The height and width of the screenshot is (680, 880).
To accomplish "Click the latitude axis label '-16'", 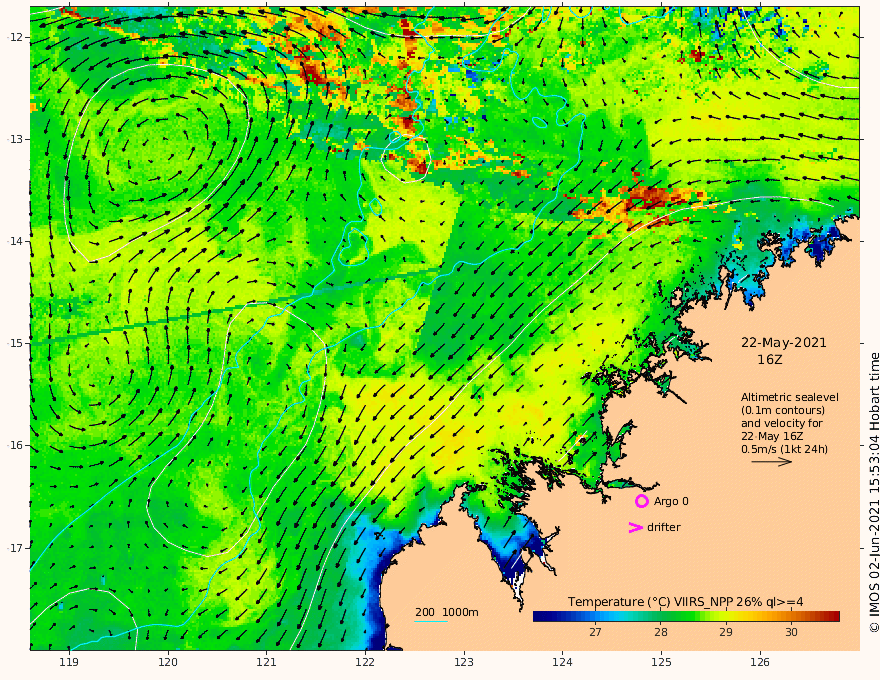I will tap(15, 445).
